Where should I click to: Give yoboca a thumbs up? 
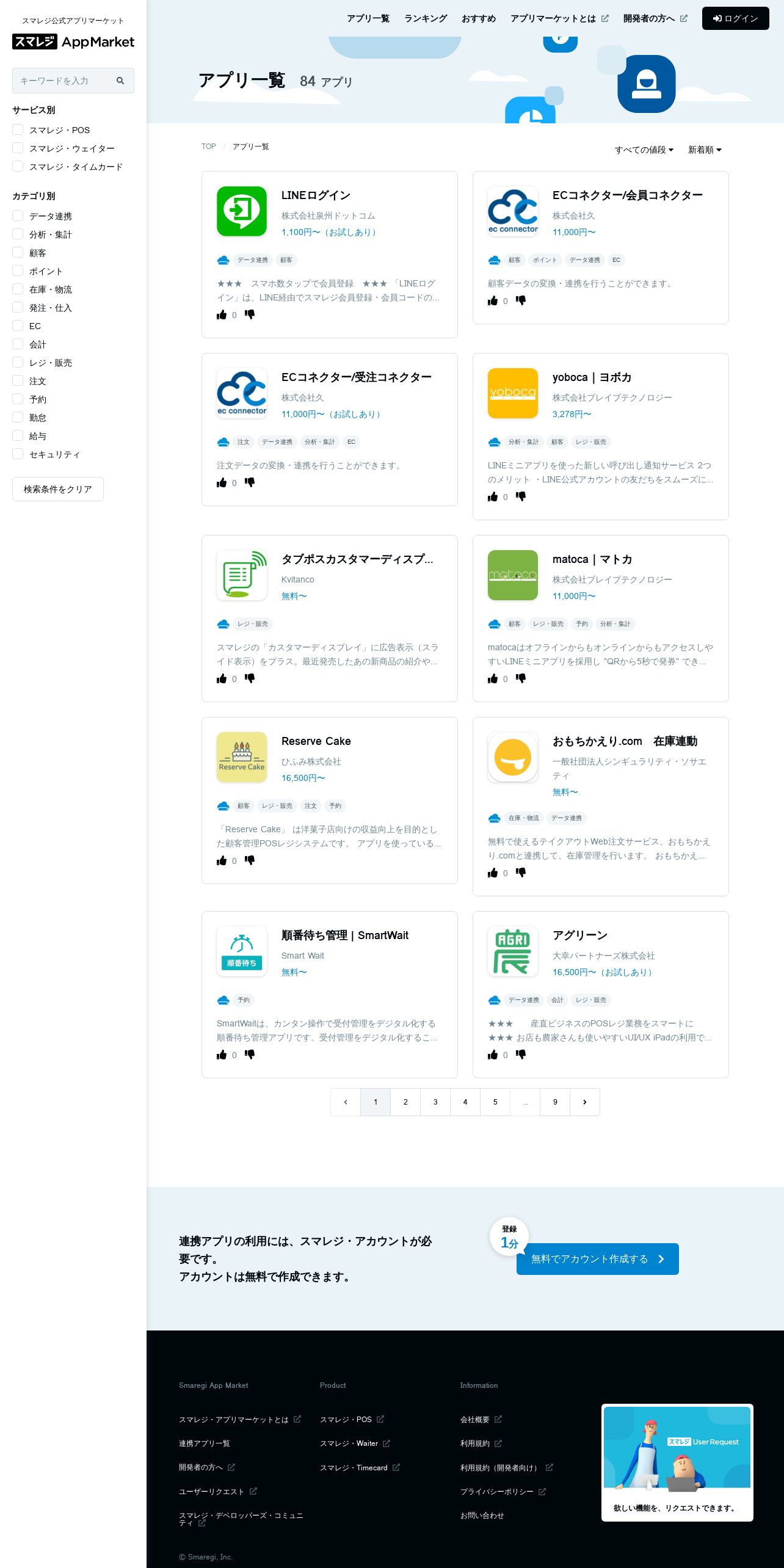(x=493, y=497)
